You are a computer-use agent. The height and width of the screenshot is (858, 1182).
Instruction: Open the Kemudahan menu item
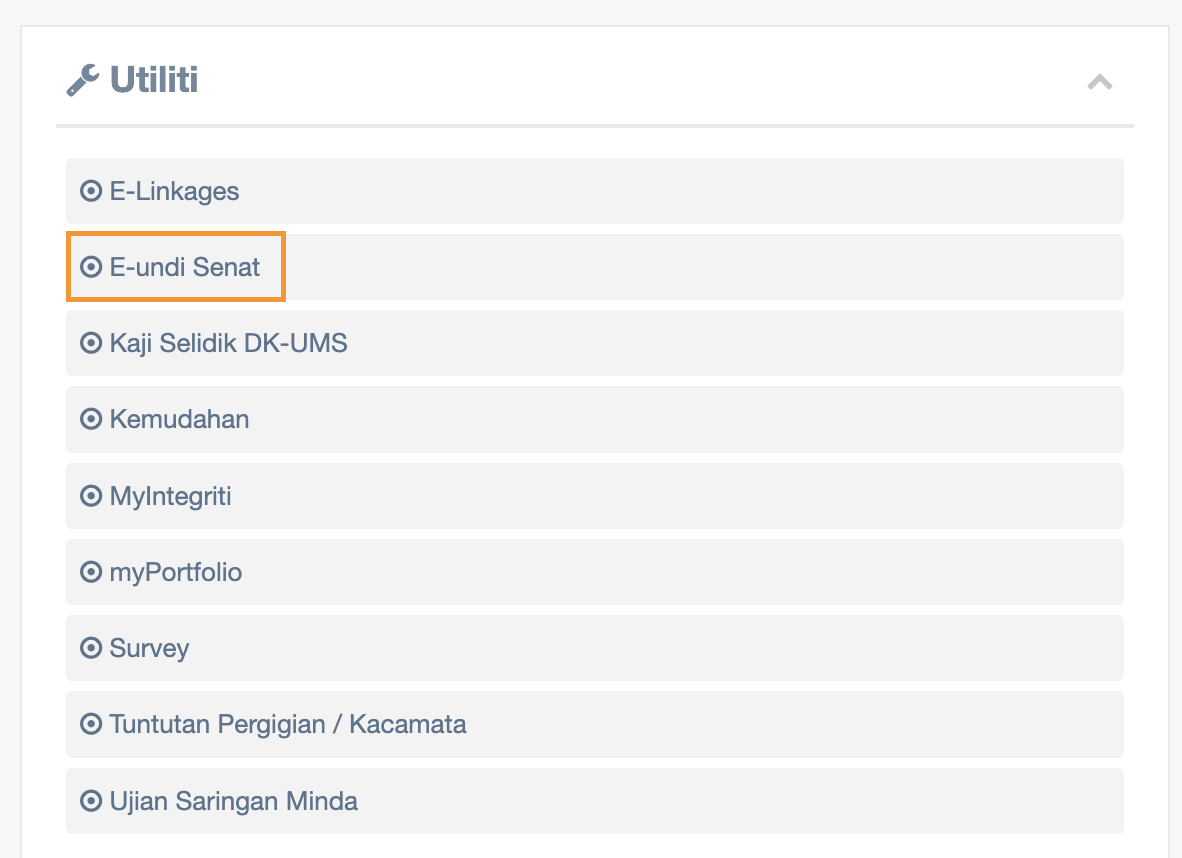(180, 419)
